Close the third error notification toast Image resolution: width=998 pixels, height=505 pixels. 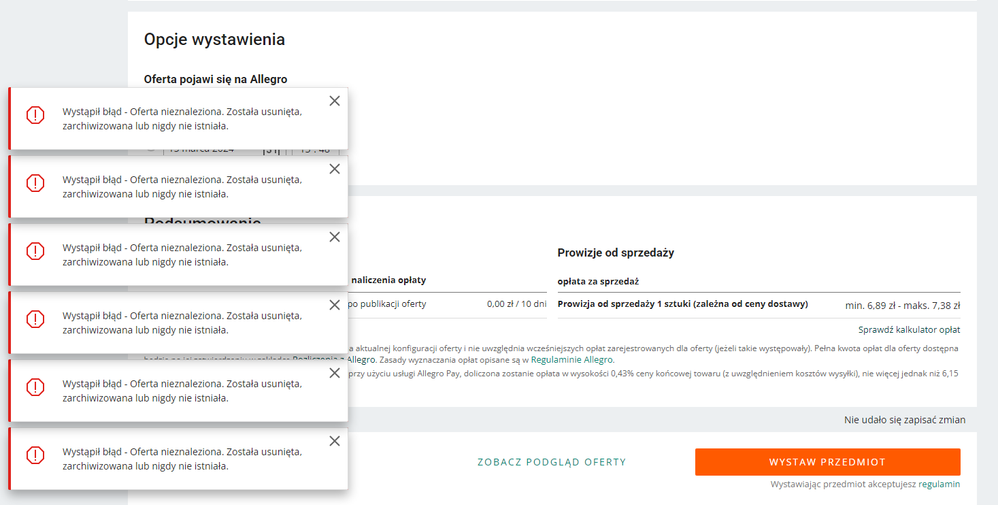[x=335, y=238]
